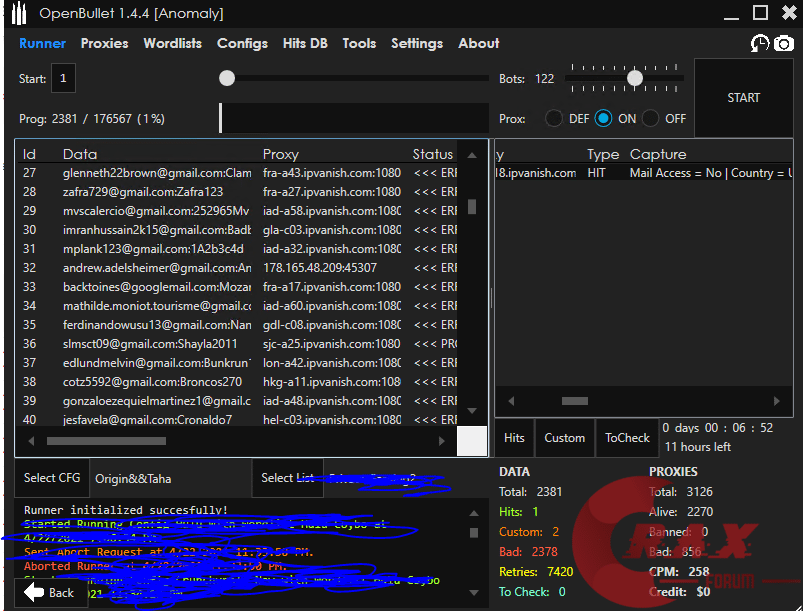Click the hits panel's scroll-left arrow
The height and width of the screenshot is (611, 803).
coord(509,401)
